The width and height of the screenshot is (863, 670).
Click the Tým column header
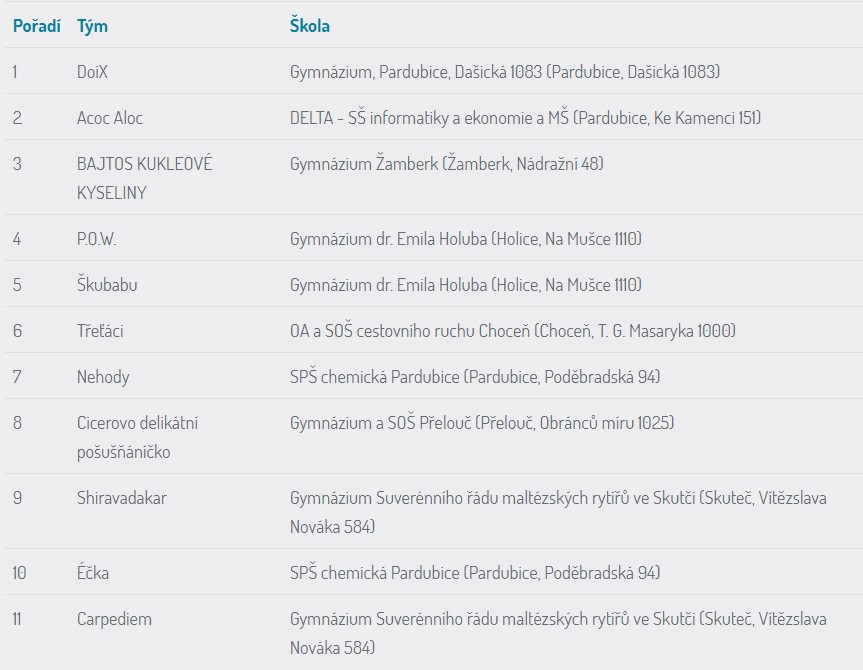coord(92,26)
